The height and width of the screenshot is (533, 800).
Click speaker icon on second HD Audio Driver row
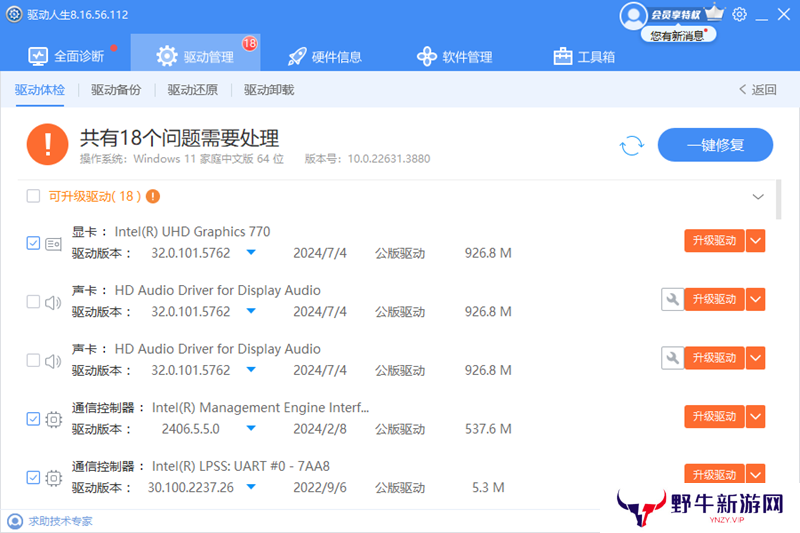point(53,362)
